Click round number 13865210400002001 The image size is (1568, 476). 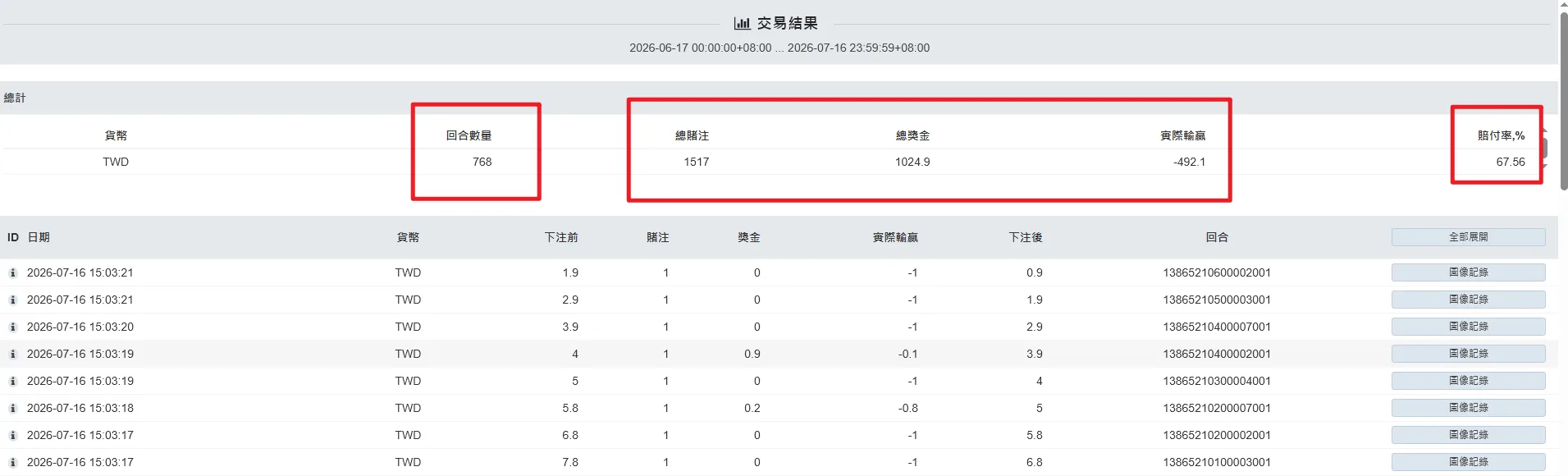point(1217,354)
